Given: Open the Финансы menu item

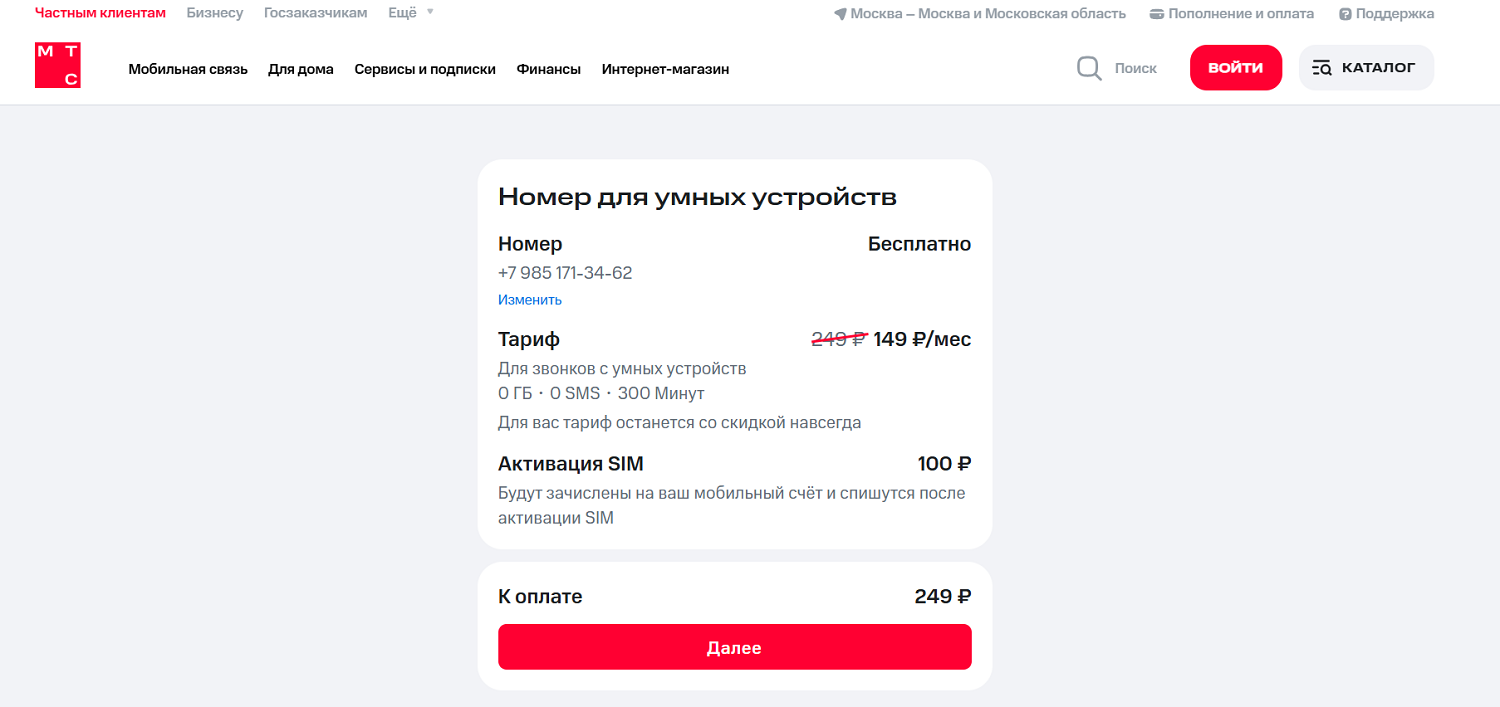Looking at the screenshot, I should (548, 69).
